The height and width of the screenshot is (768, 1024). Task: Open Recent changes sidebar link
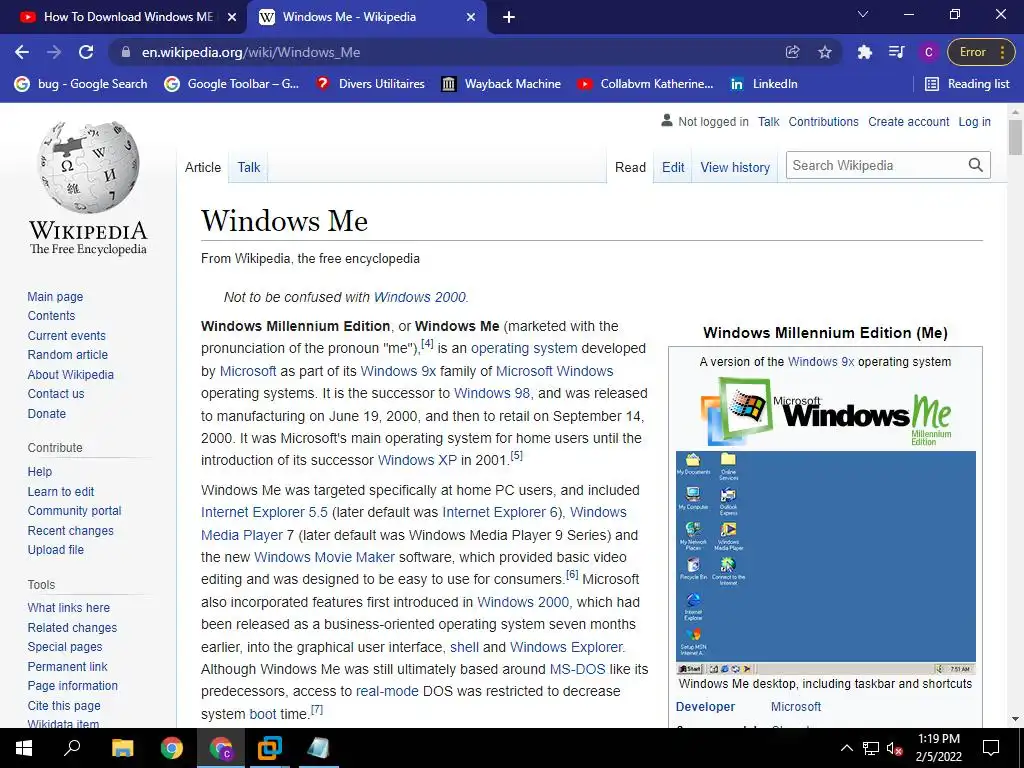[x=71, y=530]
